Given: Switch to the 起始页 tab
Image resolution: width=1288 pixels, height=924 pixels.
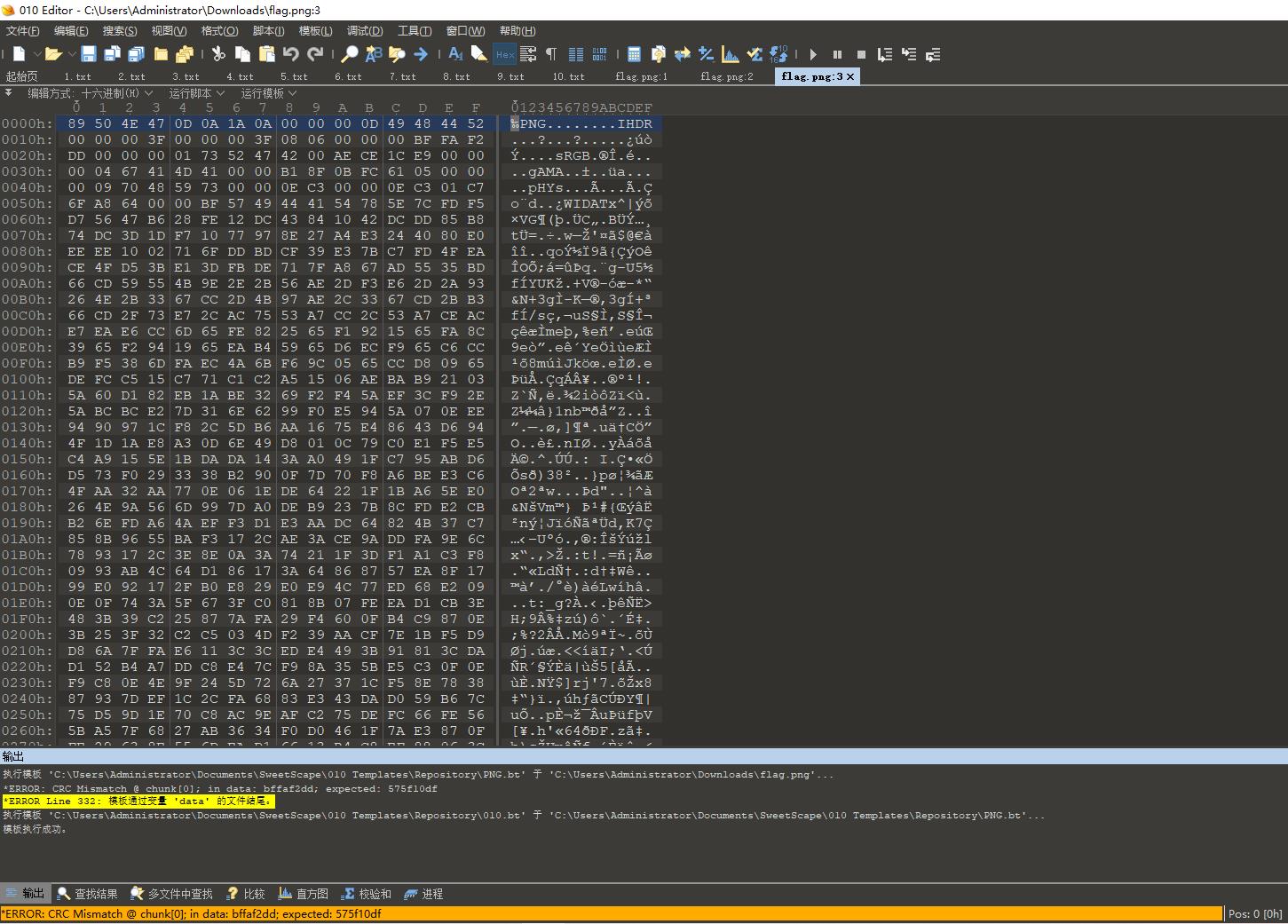Looking at the screenshot, I should click(x=22, y=76).
